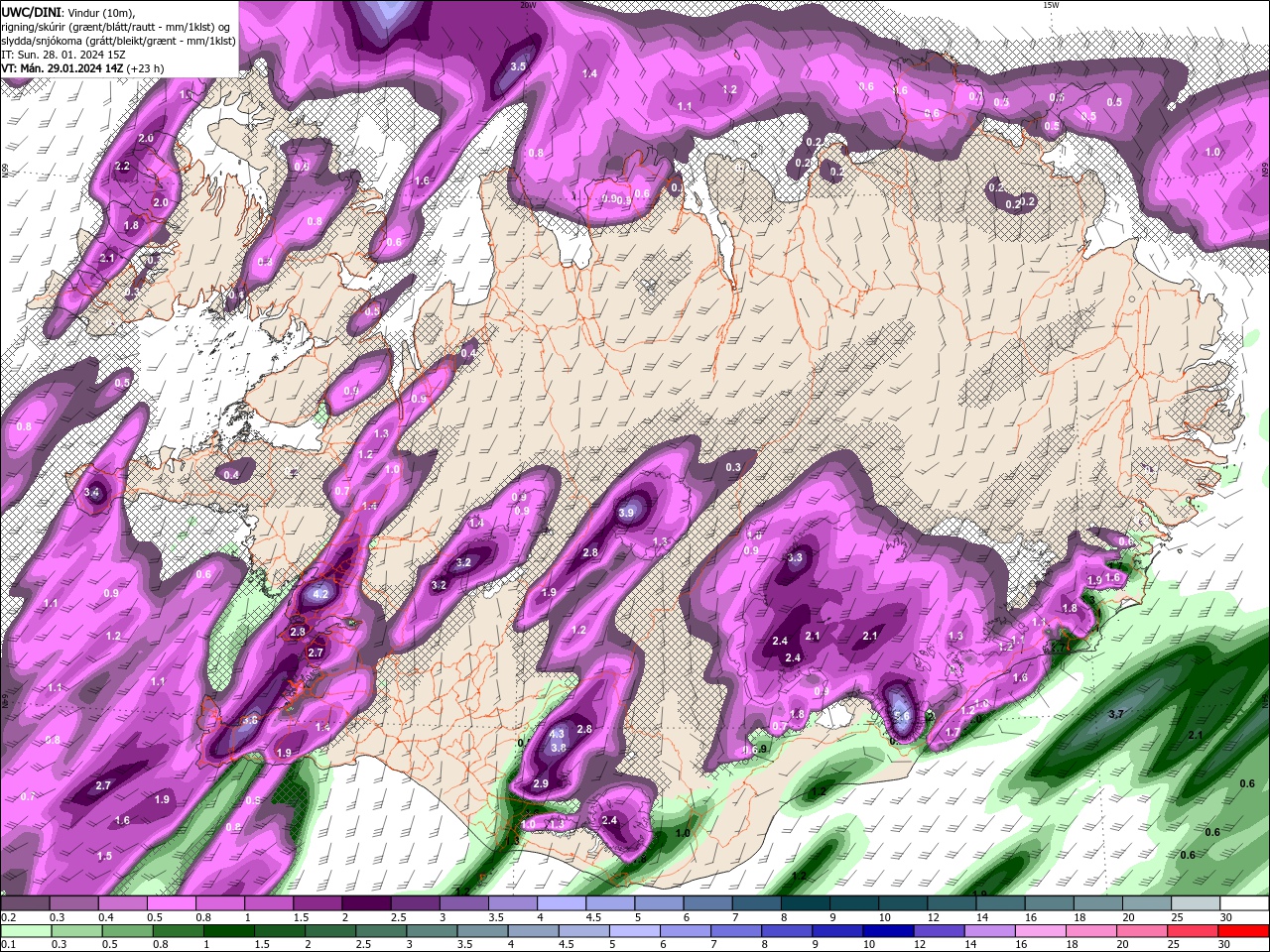1270x952 pixels.
Task: Click the 2.9 snowfall value on the map
Action: tap(541, 783)
